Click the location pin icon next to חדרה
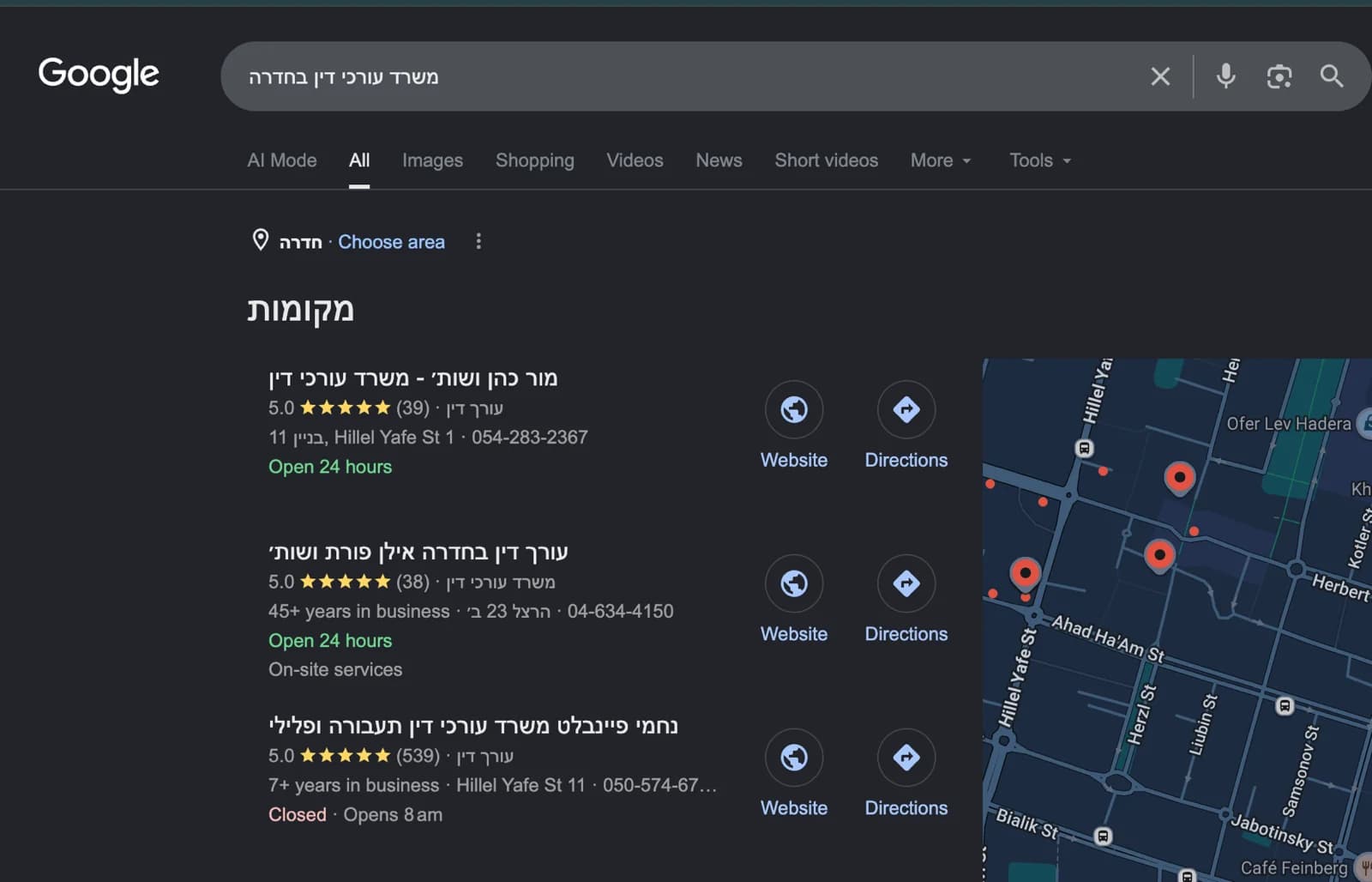The image size is (1372, 882). [261, 240]
